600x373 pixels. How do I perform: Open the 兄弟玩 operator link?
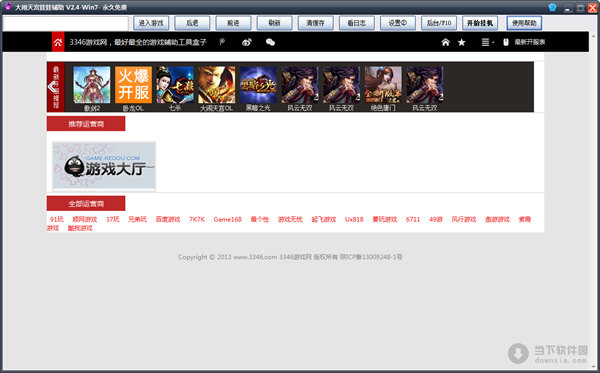pos(137,219)
